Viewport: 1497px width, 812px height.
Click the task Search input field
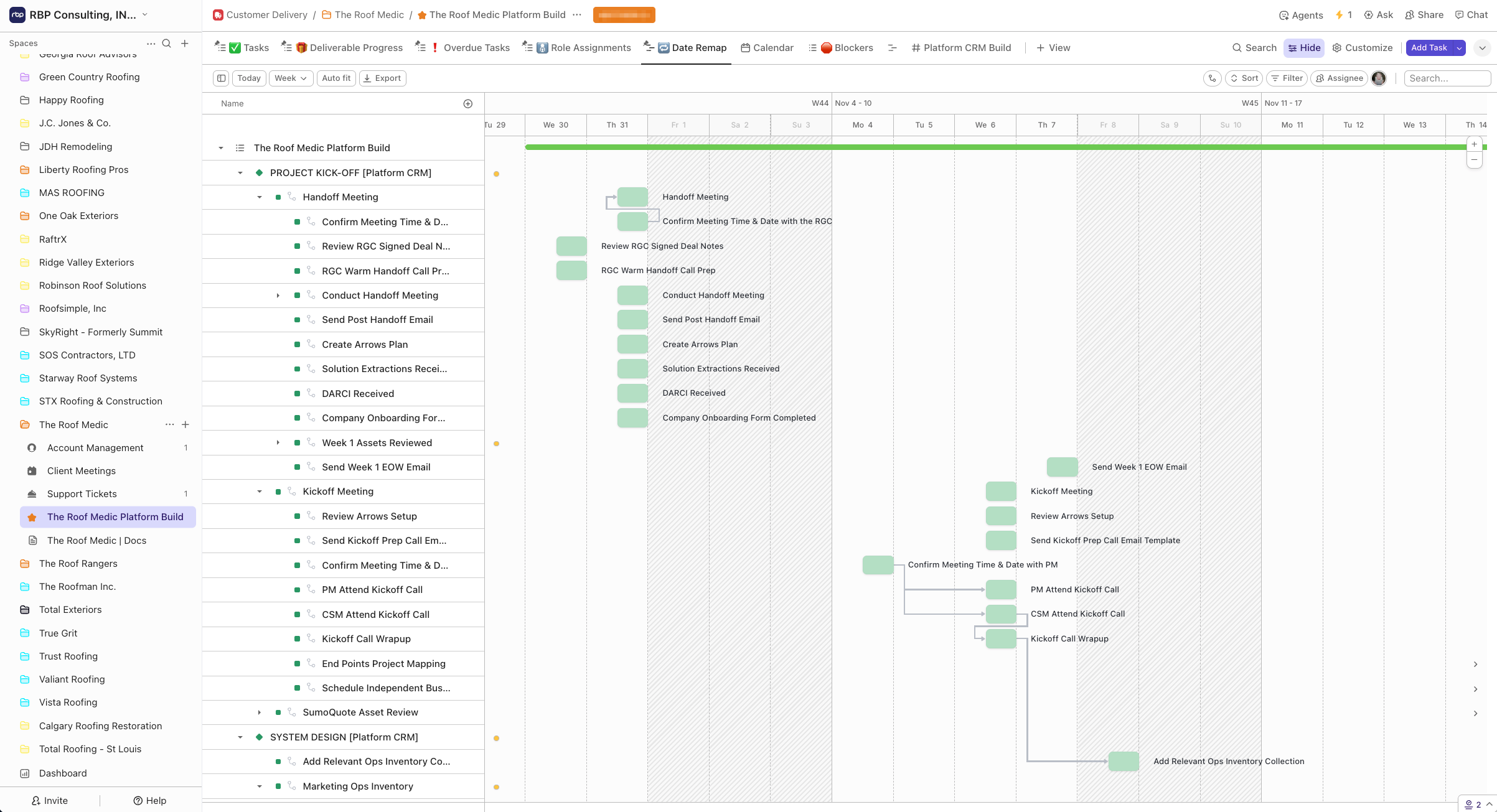point(1447,78)
